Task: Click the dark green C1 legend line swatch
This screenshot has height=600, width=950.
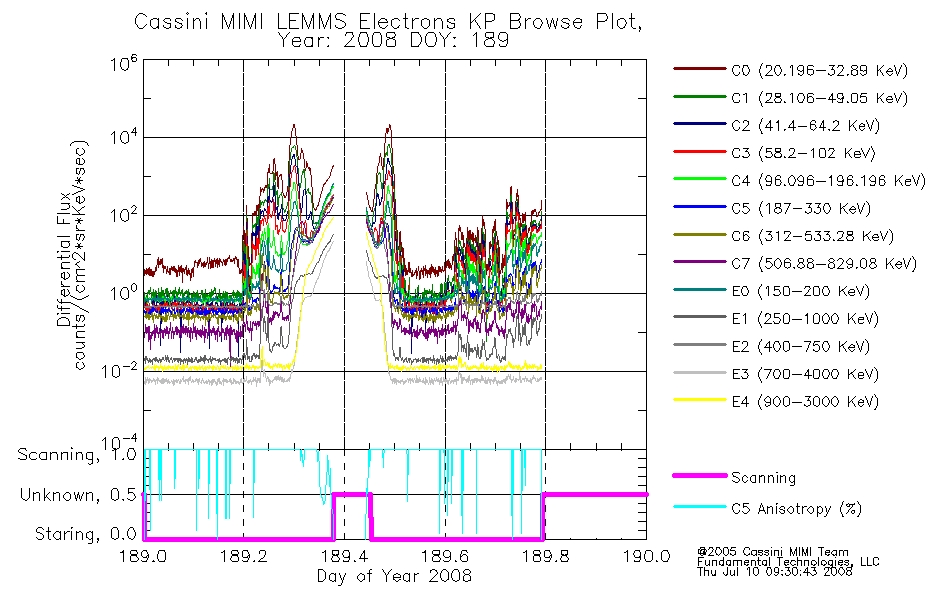Action: 700,96
